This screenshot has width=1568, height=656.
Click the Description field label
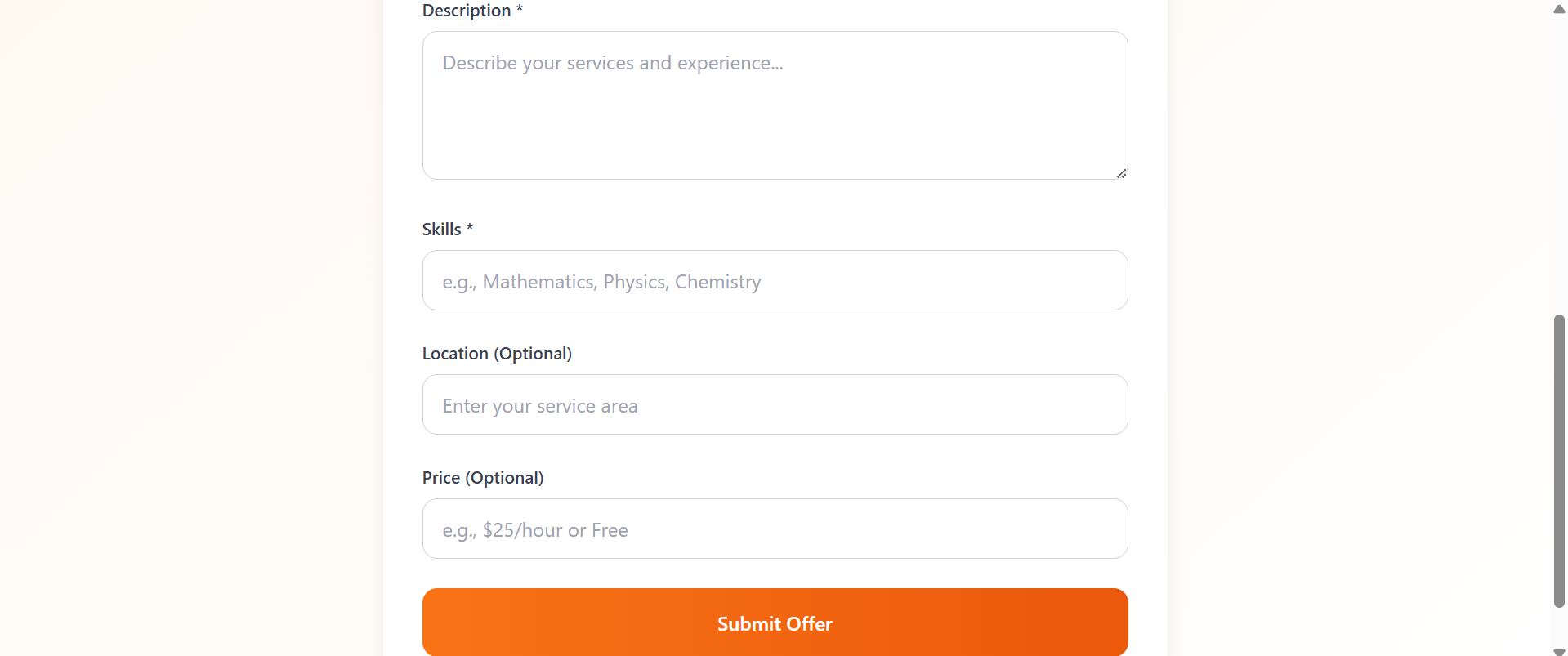pyautogui.click(x=466, y=11)
